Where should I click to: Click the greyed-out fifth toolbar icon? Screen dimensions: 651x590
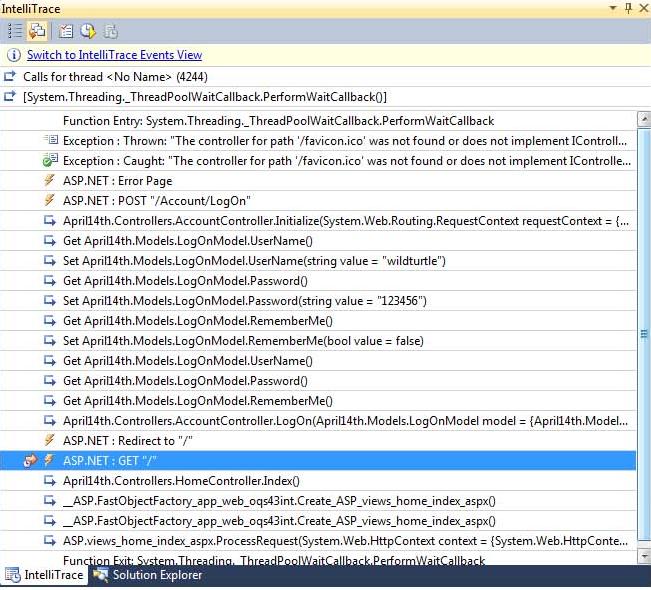[x=110, y=31]
